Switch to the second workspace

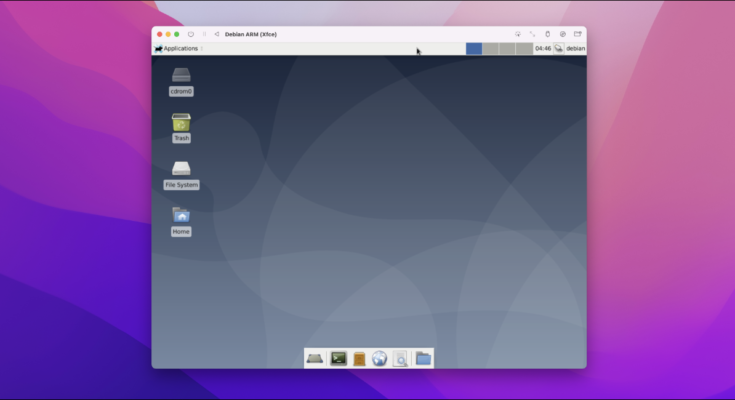click(491, 48)
